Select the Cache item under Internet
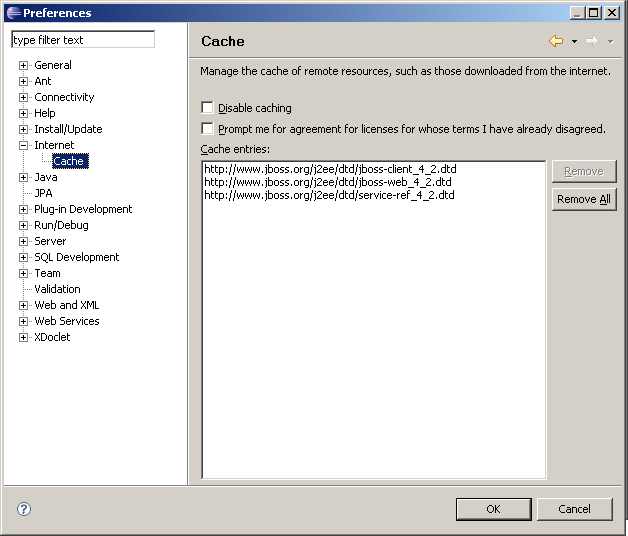The width and height of the screenshot is (628, 536). (69, 161)
